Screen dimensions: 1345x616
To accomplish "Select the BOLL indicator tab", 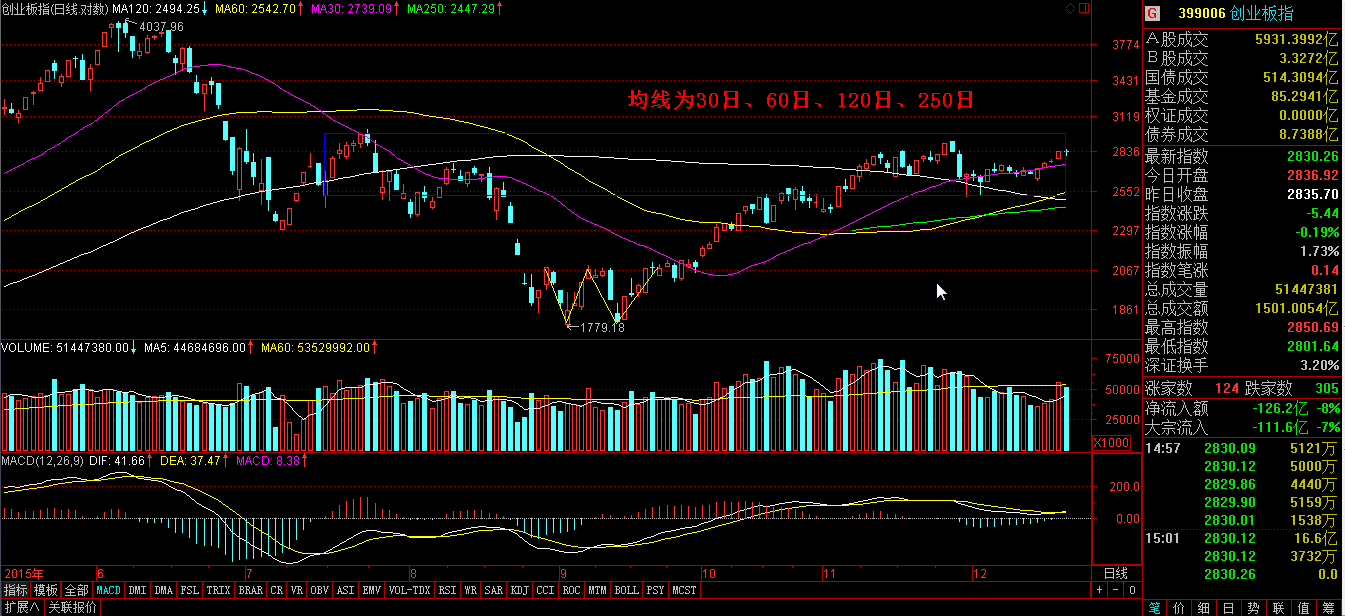I will point(626,590).
